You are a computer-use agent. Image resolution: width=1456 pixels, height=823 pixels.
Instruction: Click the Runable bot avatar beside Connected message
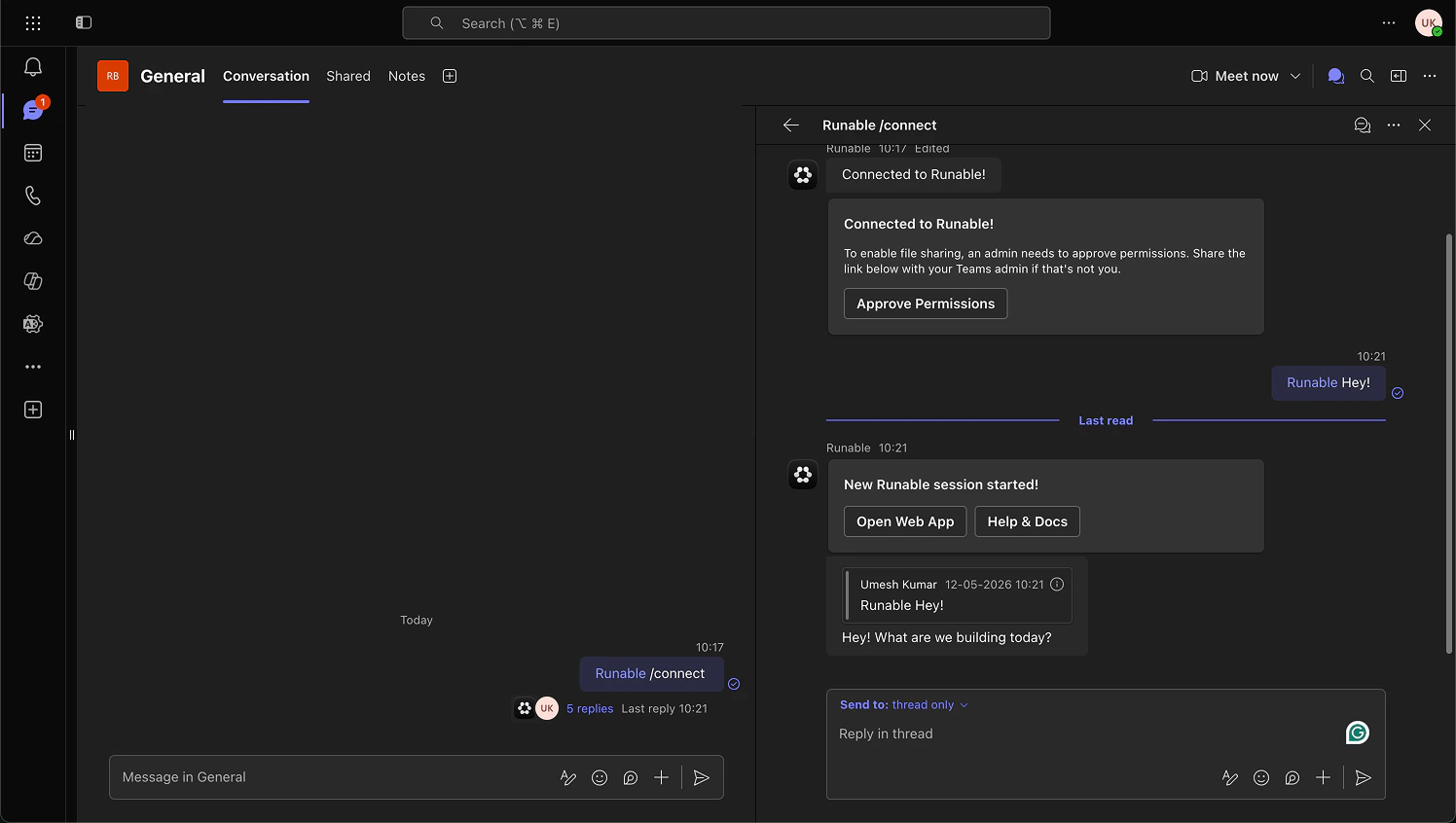(x=803, y=175)
